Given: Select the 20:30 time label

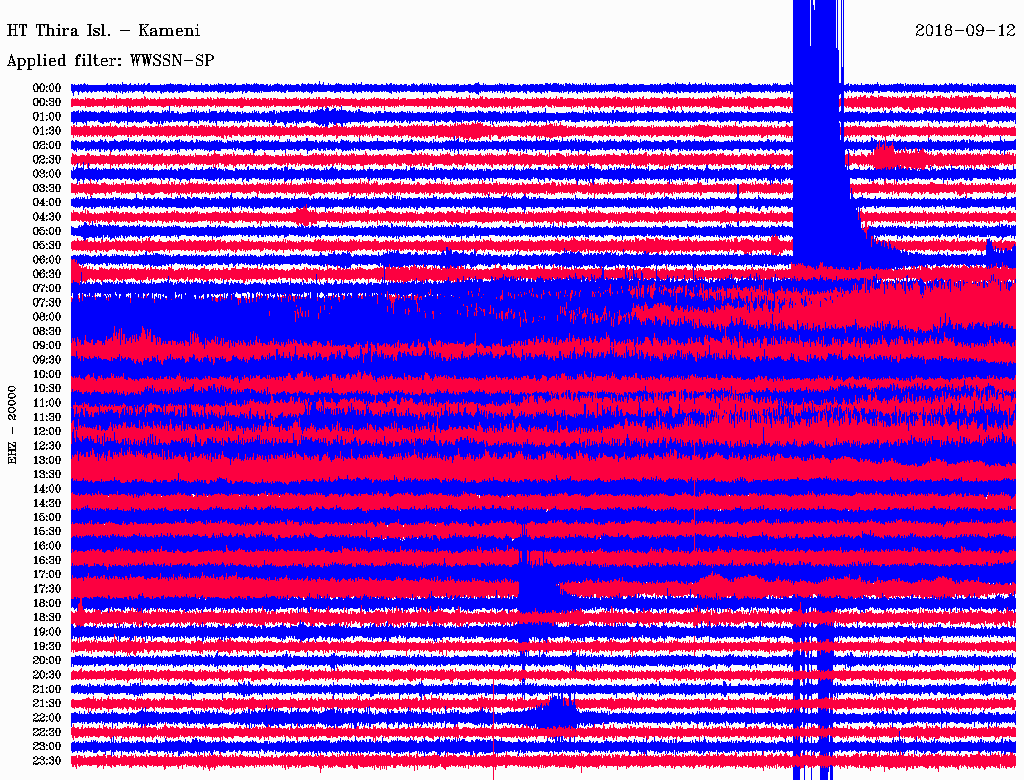Looking at the screenshot, I should 47,675.
